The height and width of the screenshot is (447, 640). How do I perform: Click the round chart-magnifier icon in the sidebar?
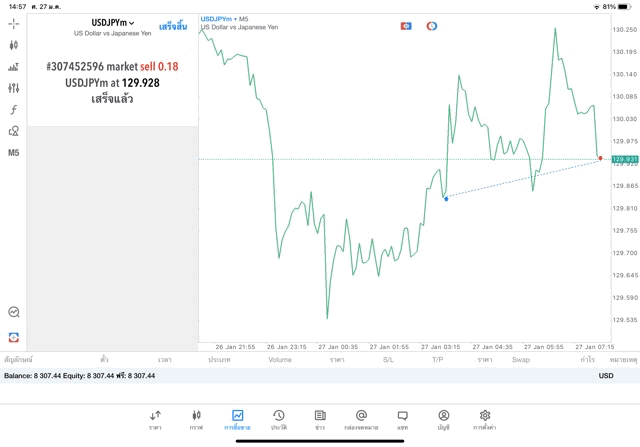tap(13, 312)
